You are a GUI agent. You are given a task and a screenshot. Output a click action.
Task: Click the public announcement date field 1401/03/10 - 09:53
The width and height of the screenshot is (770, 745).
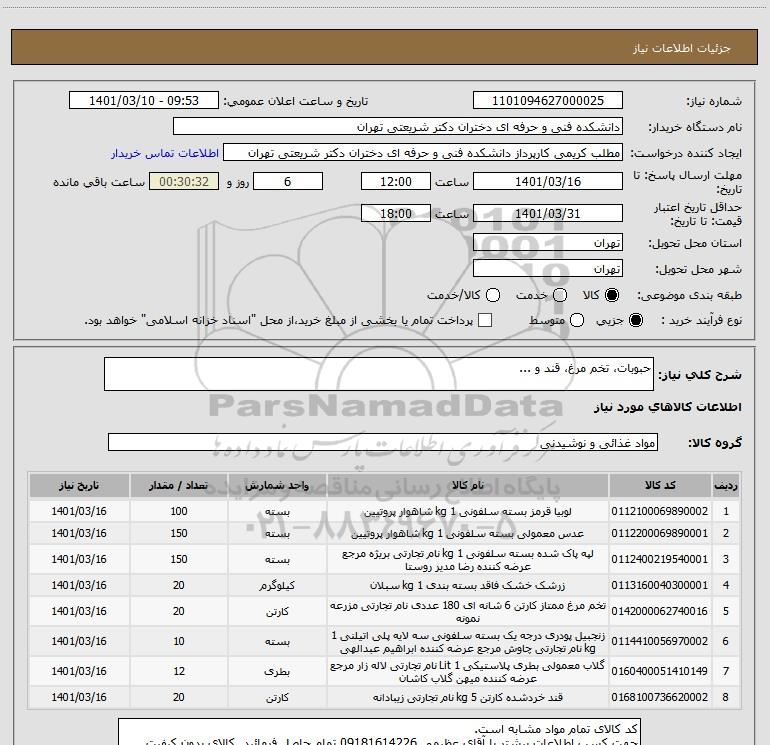(144, 101)
